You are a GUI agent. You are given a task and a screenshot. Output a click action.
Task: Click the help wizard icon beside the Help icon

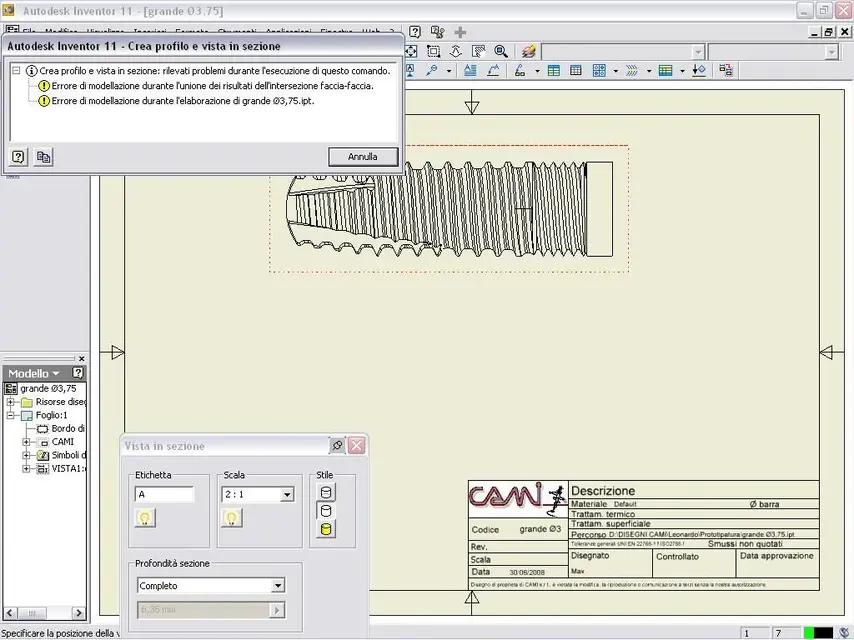pos(437,32)
